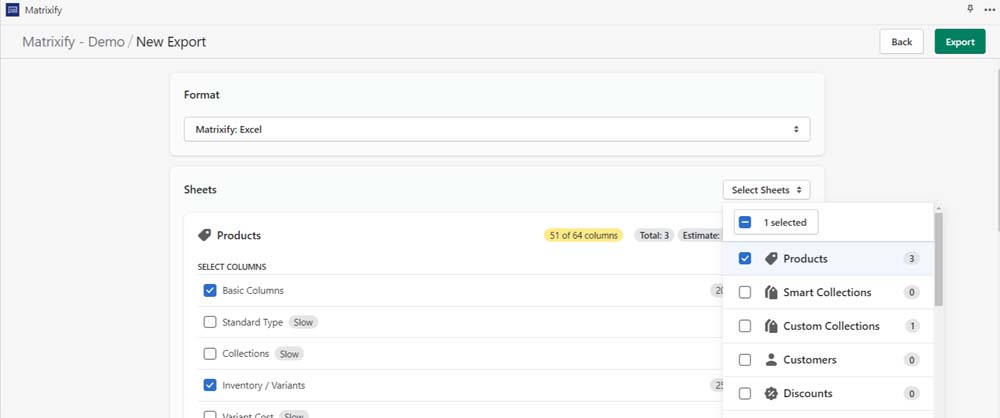Click the Slow tag beside Collections

click(289, 354)
